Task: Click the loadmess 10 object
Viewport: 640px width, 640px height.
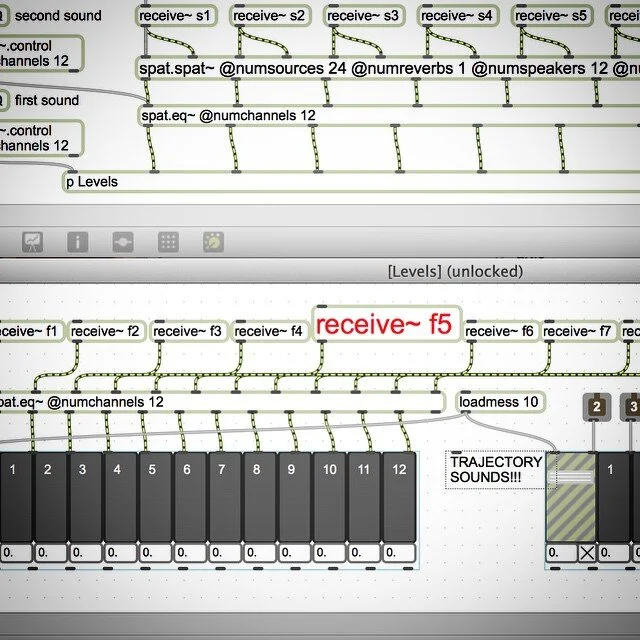Action: click(x=499, y=402)
